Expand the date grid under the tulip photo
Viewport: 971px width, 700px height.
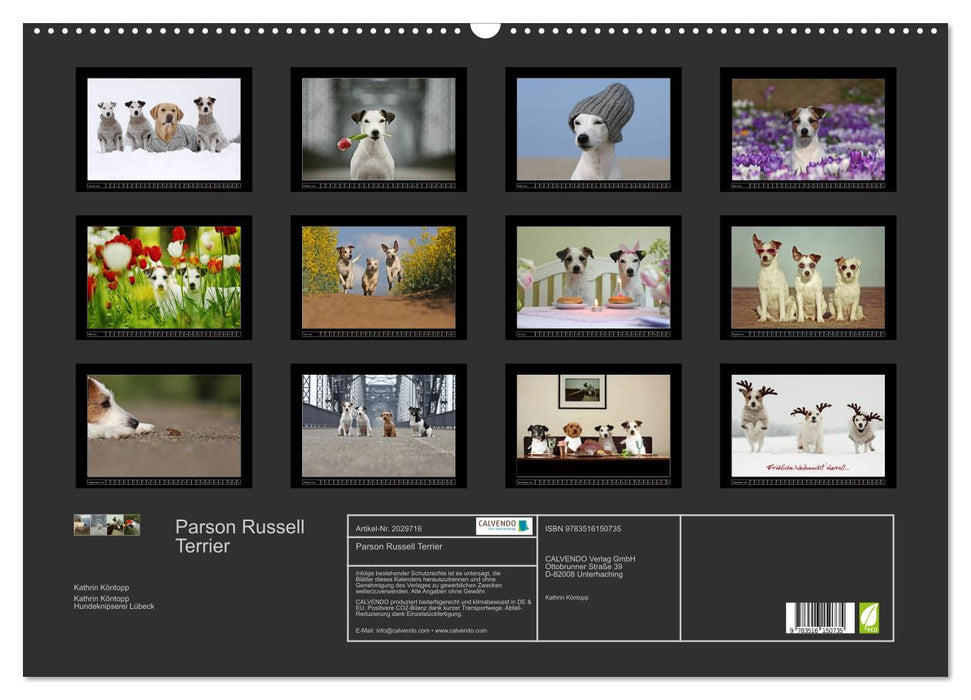point(162,334)
